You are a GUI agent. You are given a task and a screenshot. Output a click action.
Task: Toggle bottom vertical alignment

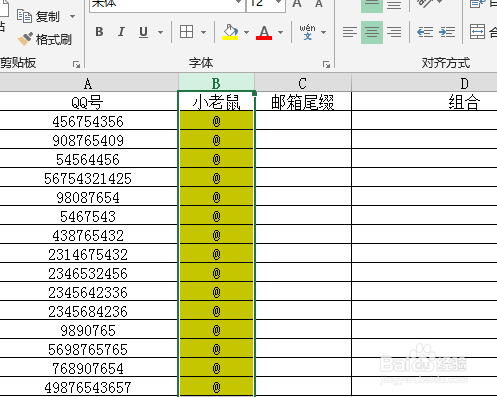point(394,5)
